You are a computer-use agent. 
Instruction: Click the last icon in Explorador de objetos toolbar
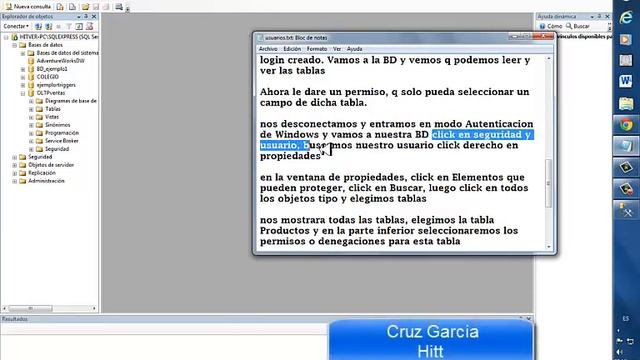[89, 27]
